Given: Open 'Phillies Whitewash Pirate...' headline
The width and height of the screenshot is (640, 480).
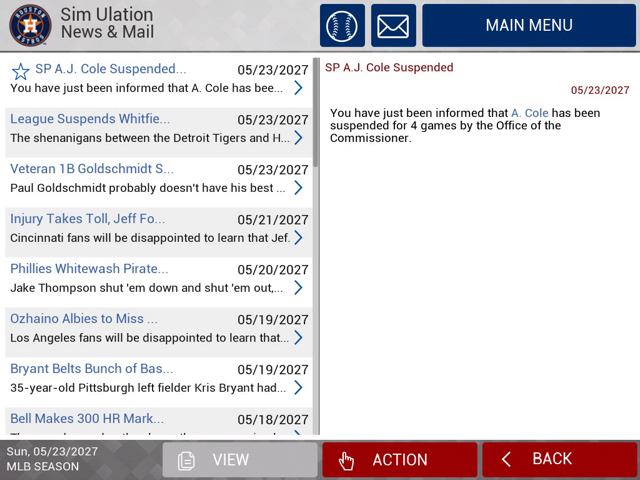Looking at the screenshot, I should click(89, 269).
